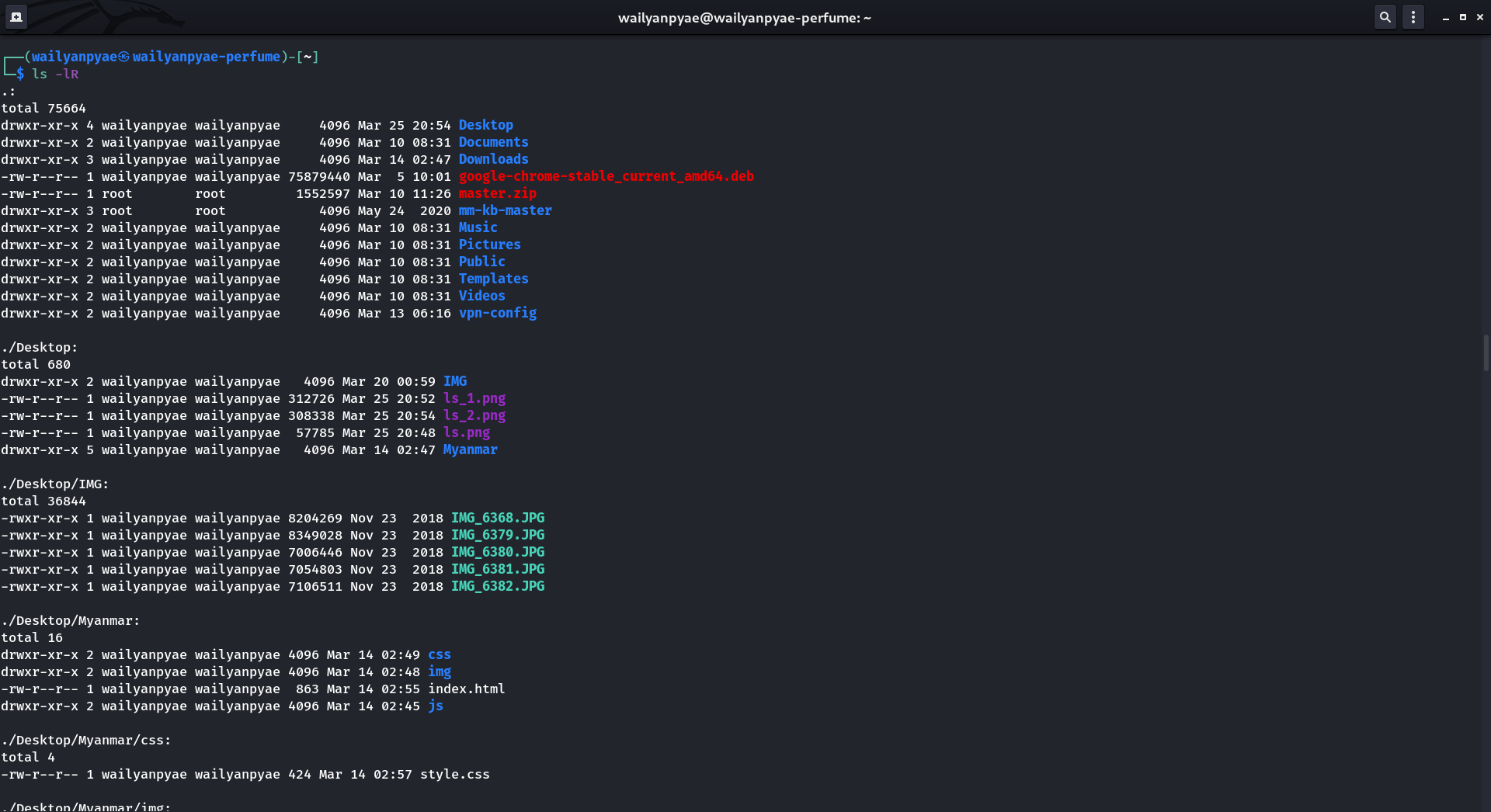Image resolution: width=1491 pixels, height=812 pixels.
Task: Select the style.css filename
Action: tap(454, 774)
